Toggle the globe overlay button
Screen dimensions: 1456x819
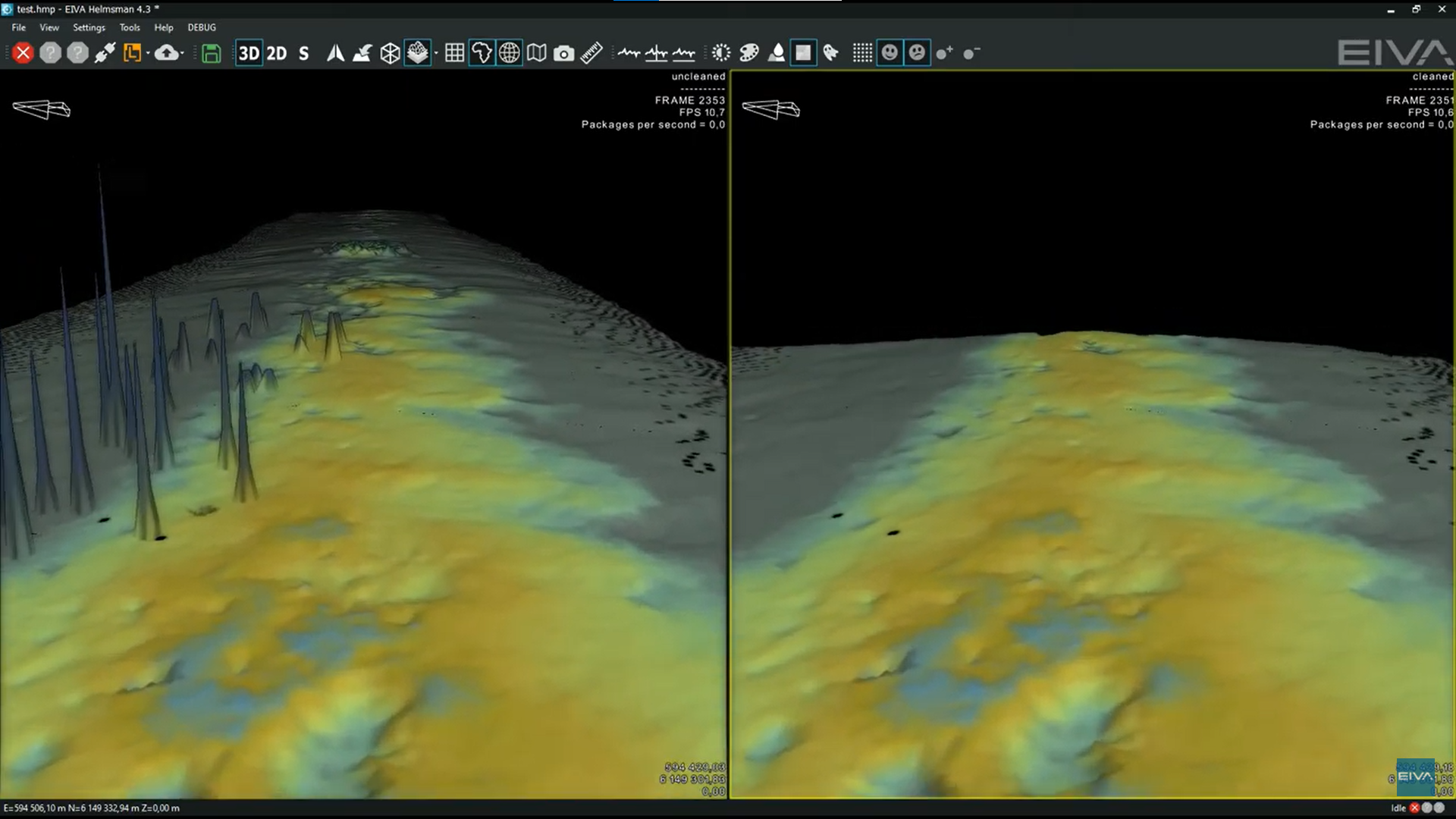click(510, 53)
